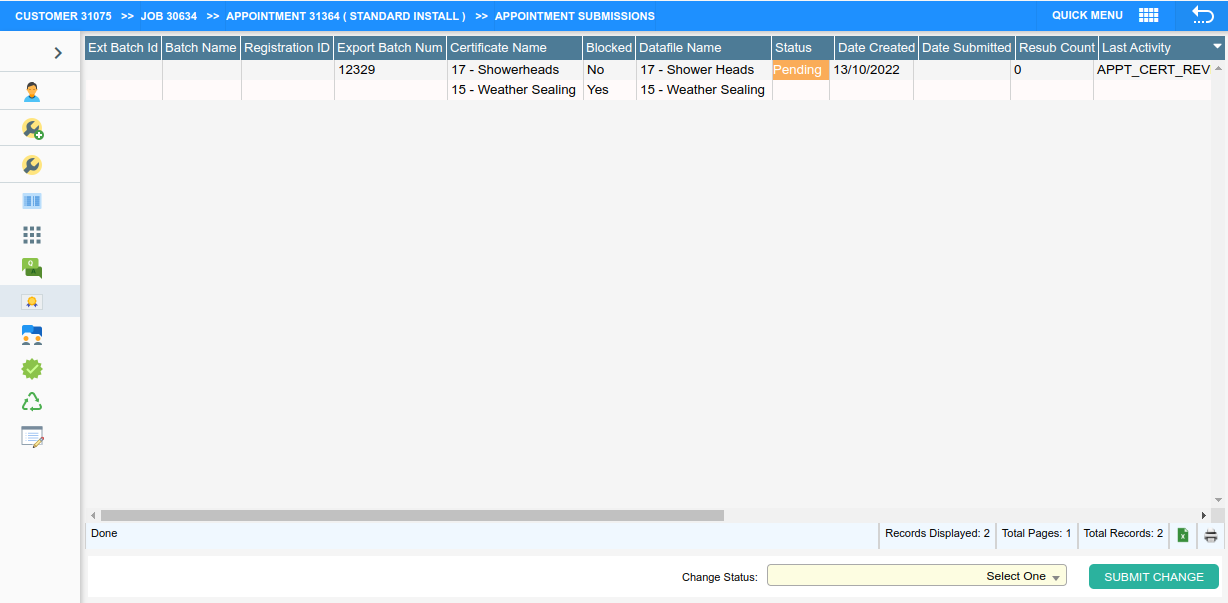The width and height of the screenshot is (1228, 603).
Task: Navigate to CUSTOMER 31075 breadcrumb
Action: pos(63,16)
